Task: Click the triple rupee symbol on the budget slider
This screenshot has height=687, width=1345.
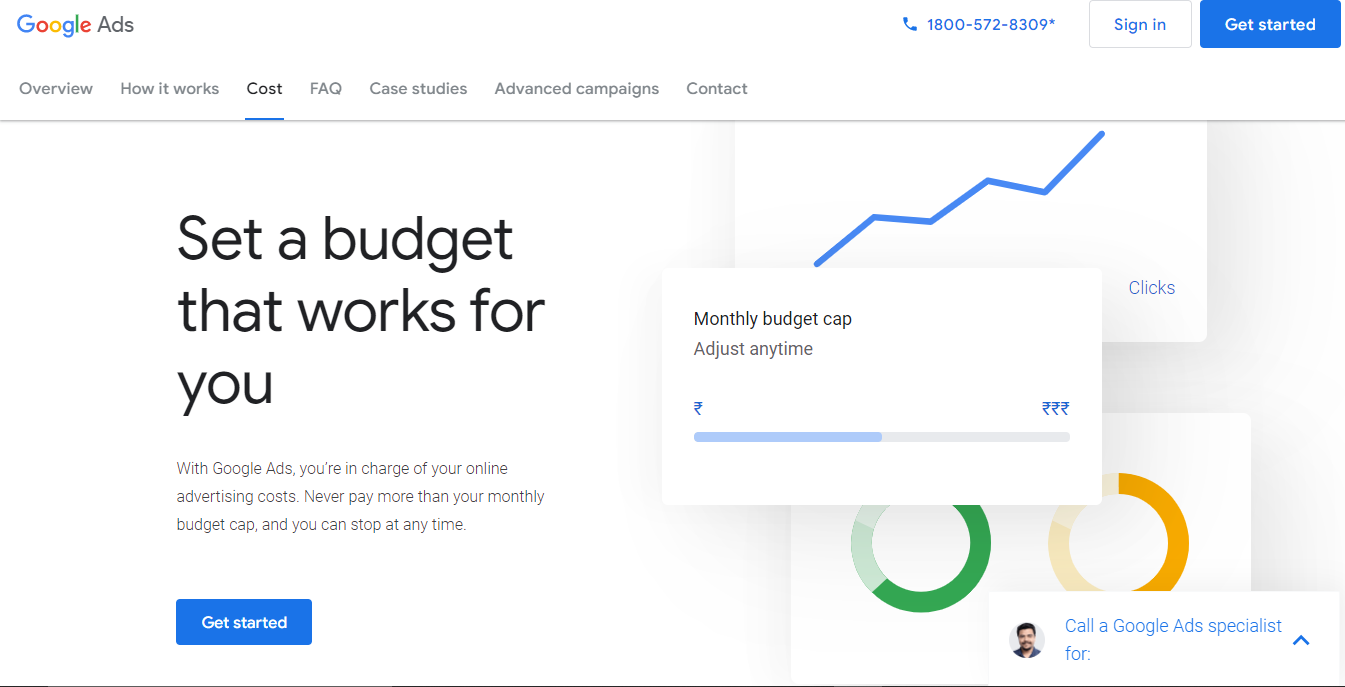Action: coord(1055,408)
